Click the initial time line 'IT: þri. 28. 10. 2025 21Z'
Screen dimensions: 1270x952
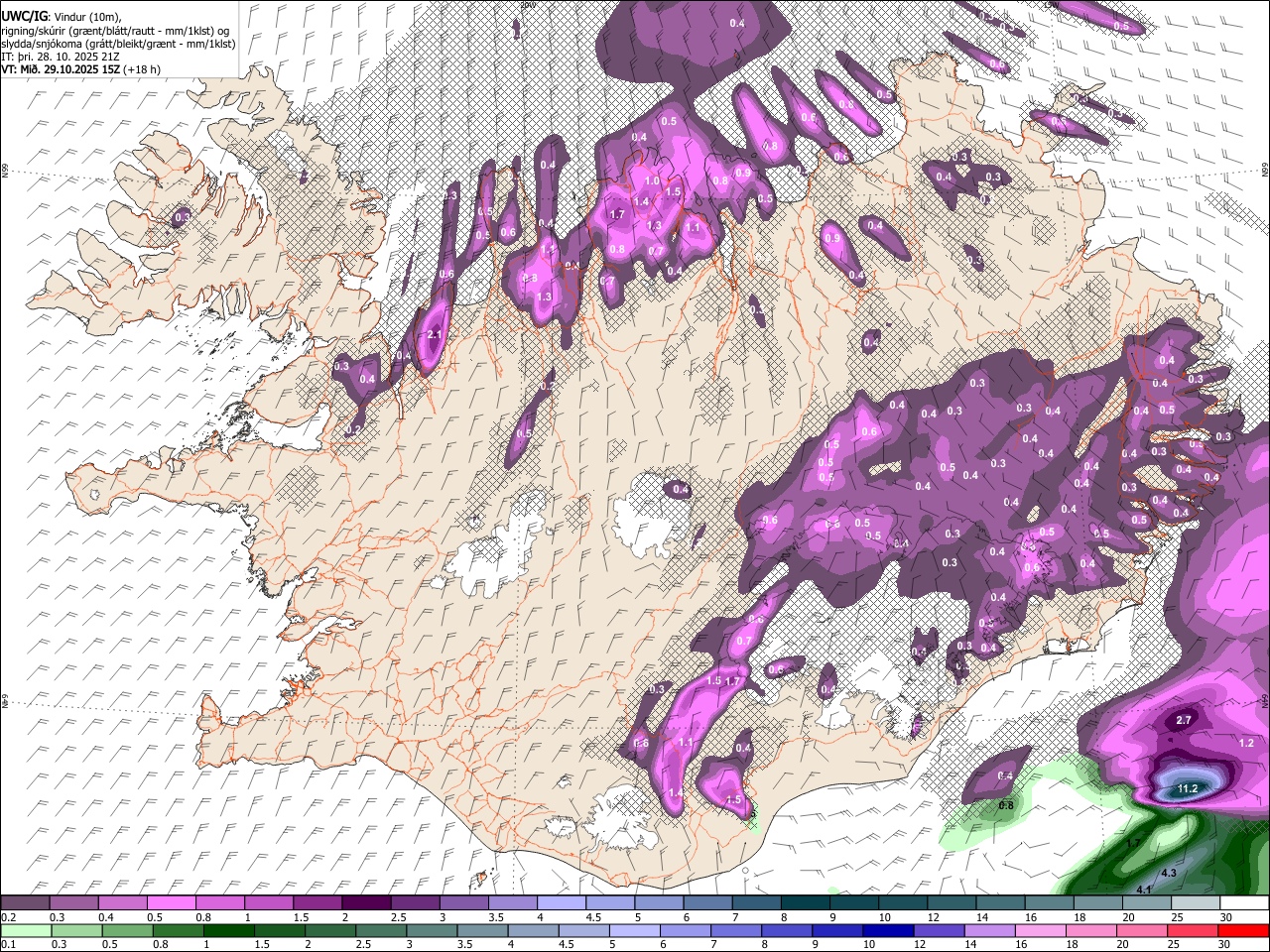tap(63, 57)
